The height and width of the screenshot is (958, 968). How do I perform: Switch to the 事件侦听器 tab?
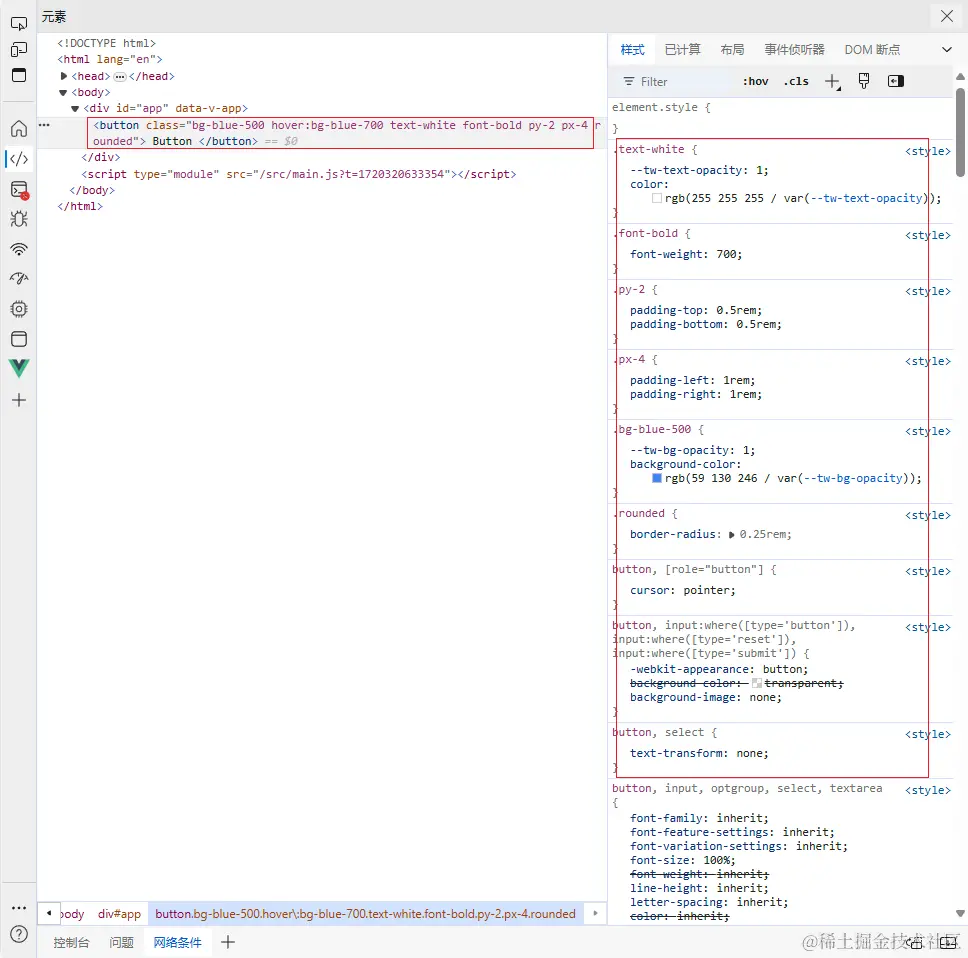[795, 49]
